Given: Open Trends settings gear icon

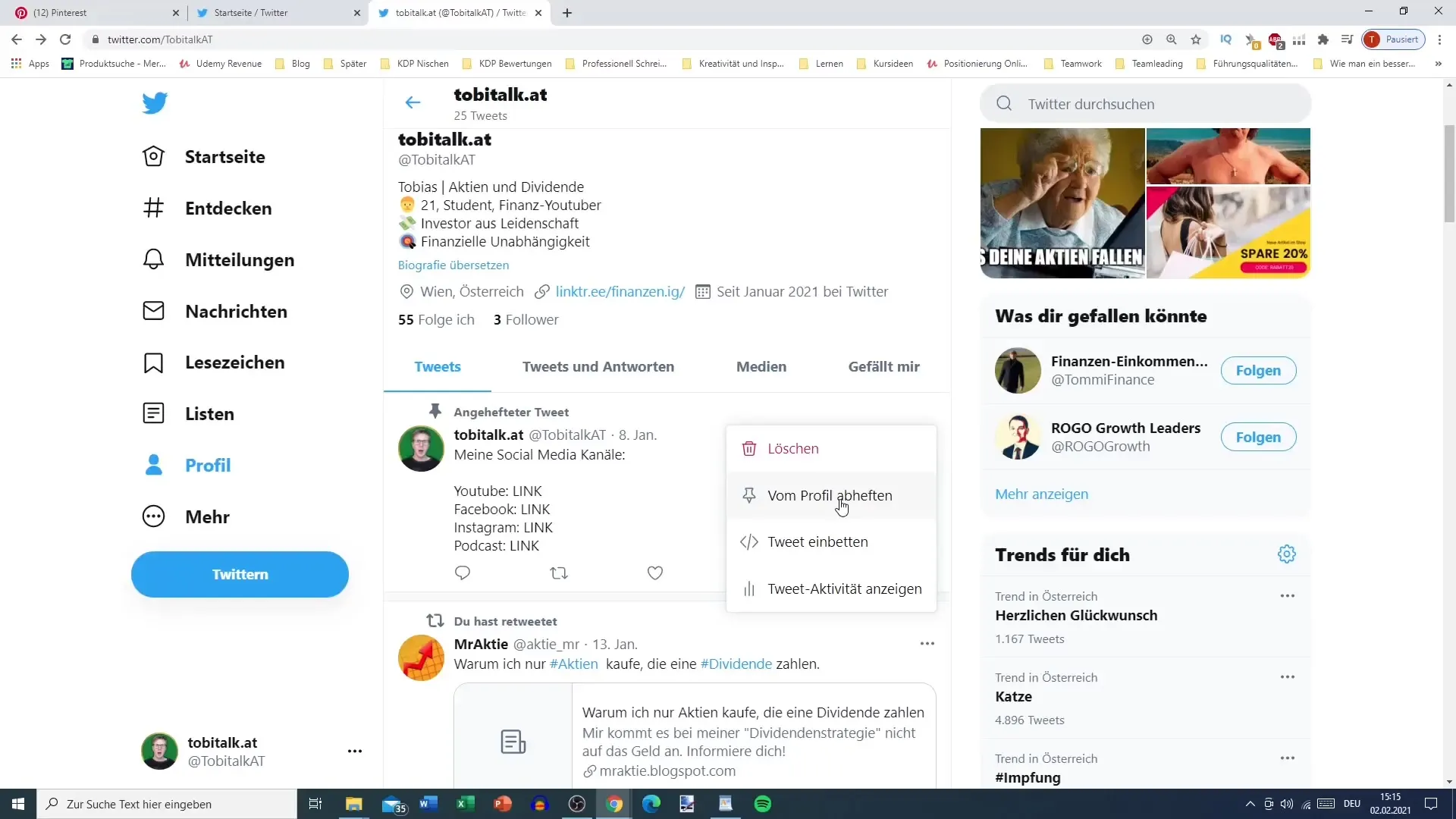Looking at the screenshot, I should point(1287,554).
